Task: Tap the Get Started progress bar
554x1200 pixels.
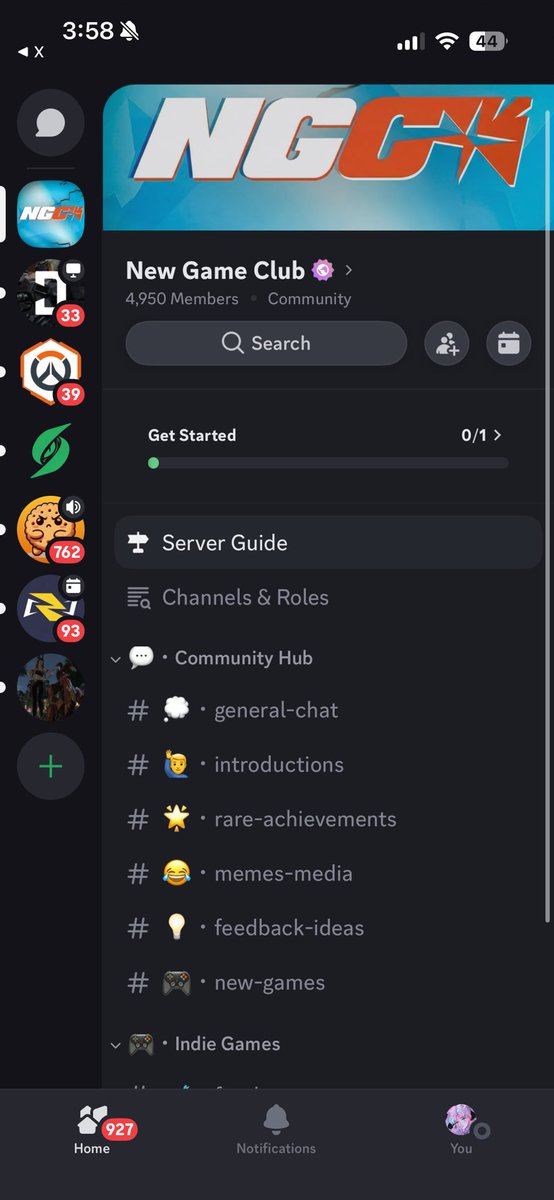Action: tap(328, 463)
